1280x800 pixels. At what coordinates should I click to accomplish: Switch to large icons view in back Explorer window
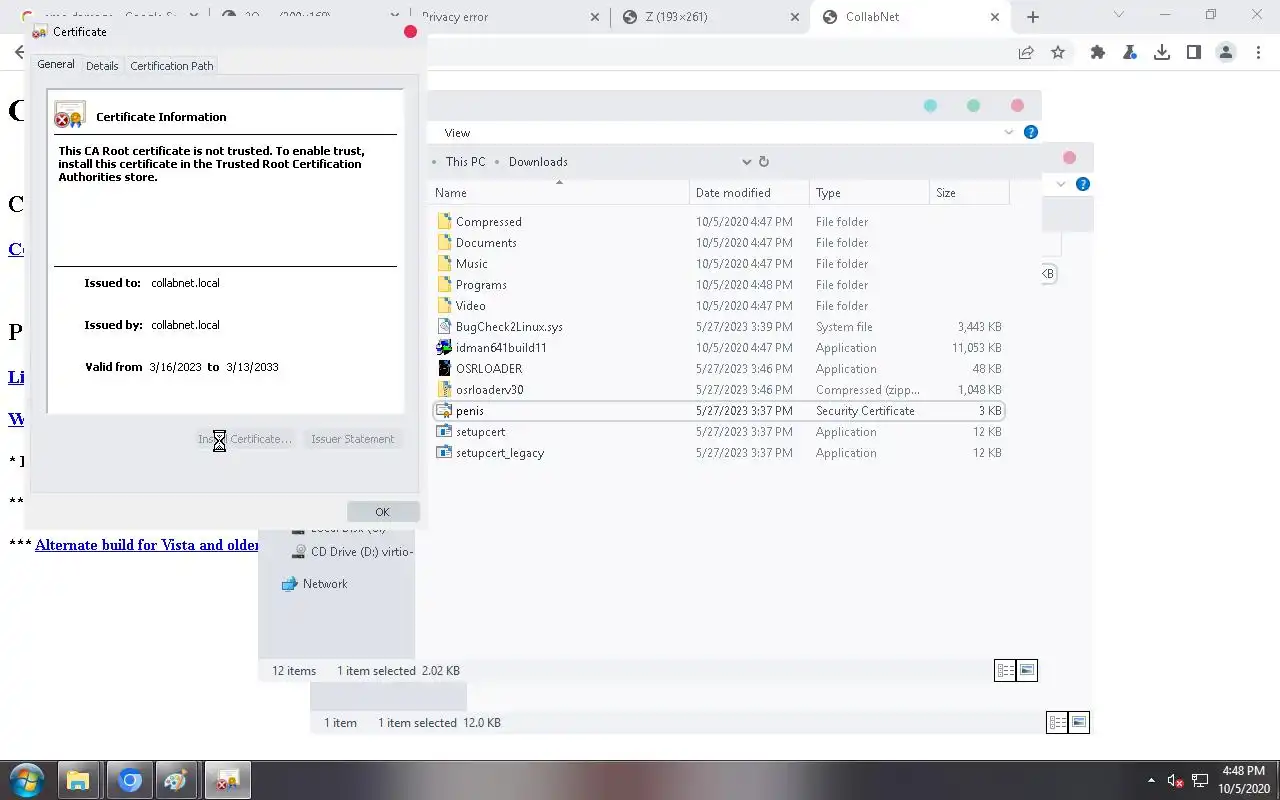[1079, 722]
